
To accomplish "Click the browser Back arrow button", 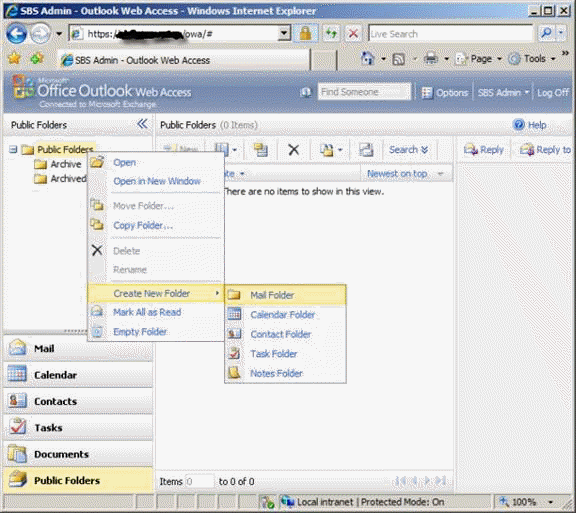I will coord(16,34).
